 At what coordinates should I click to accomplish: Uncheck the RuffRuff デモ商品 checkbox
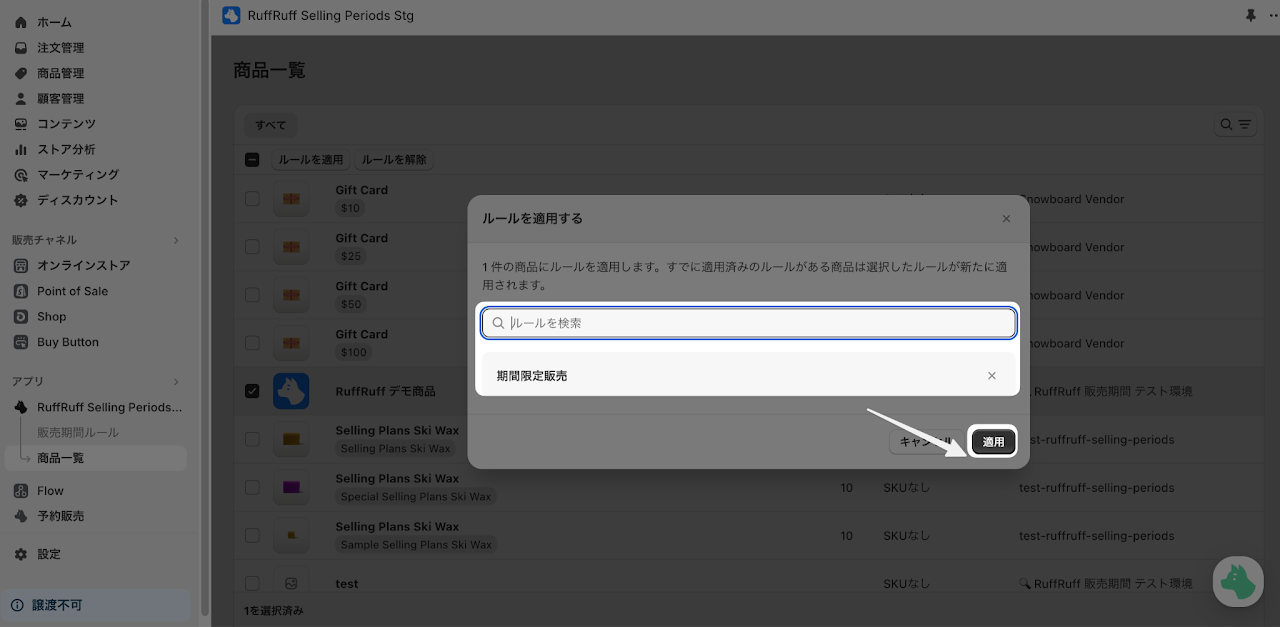[x=252, y=391]
